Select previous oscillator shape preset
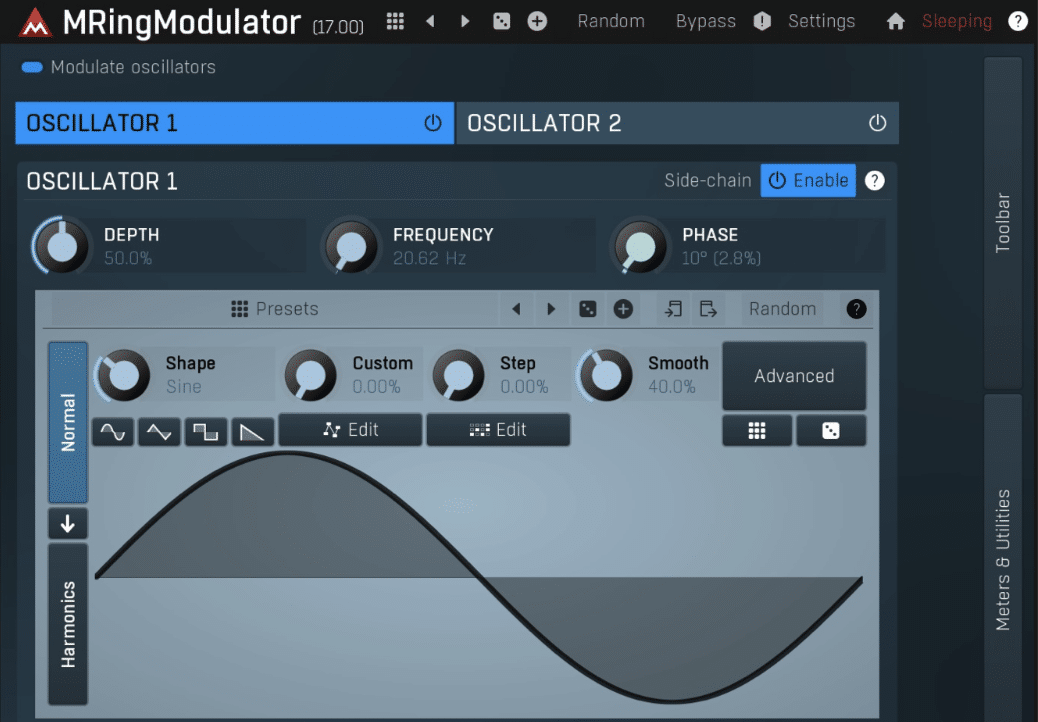Screen dimensions: 1038x722 pos(516,309)
